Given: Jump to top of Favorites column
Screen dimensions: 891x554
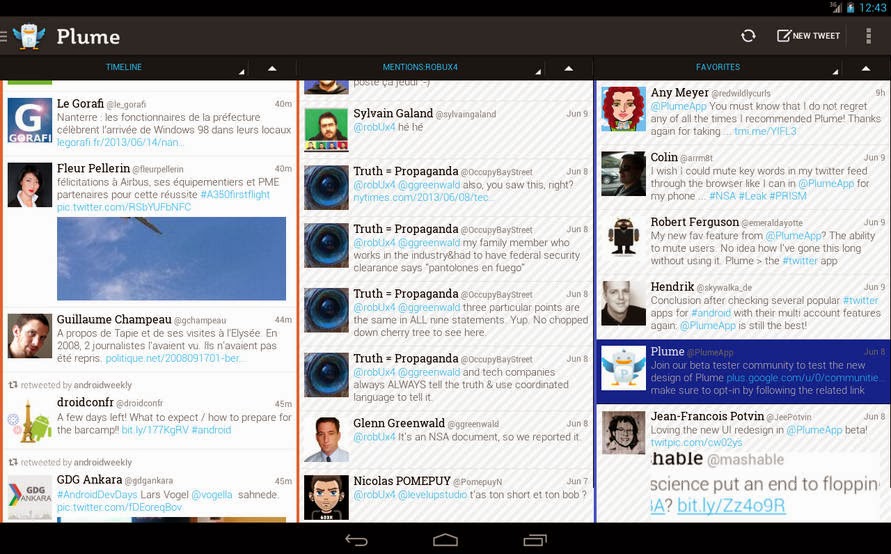Looking at the screenshot, I should (x=865, y=68).
